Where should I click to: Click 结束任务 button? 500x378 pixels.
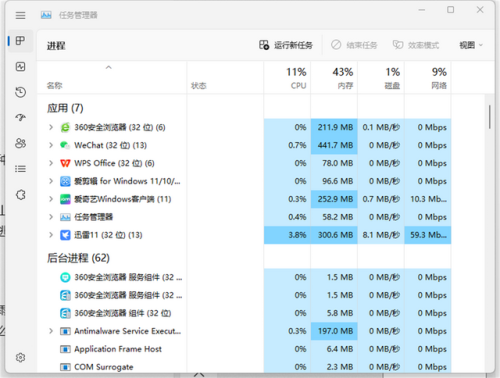(354, 45)
